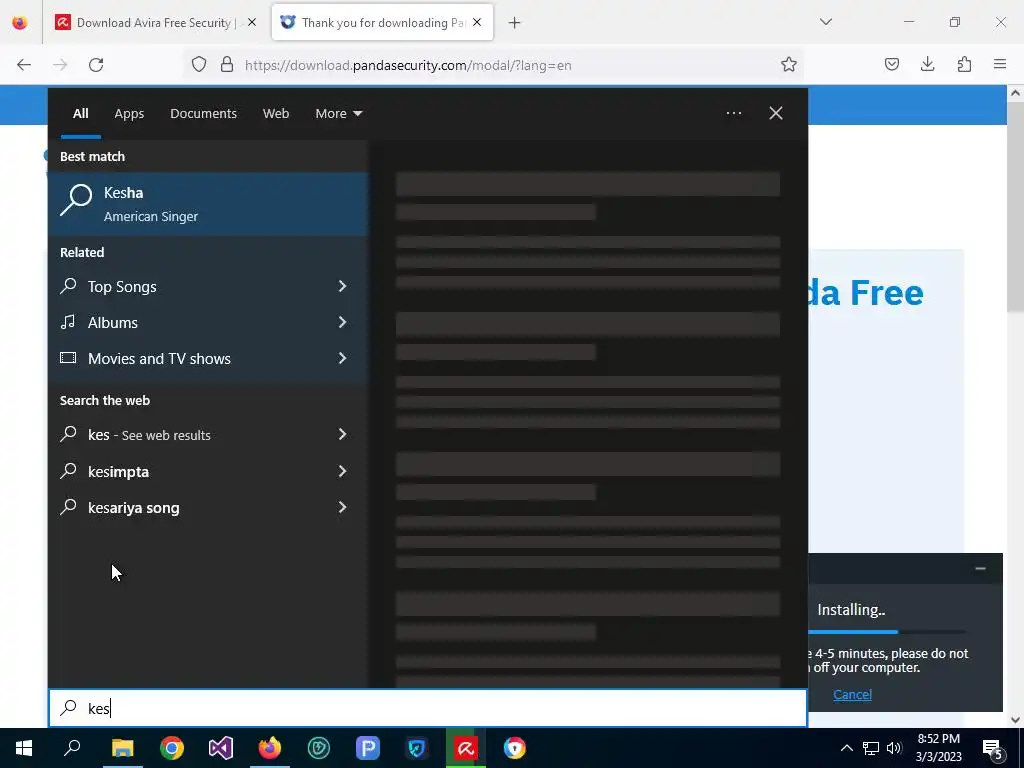Open the tracking protection shield icon
The height and width of the screenshot is (768, 1024).
(199, 65)
